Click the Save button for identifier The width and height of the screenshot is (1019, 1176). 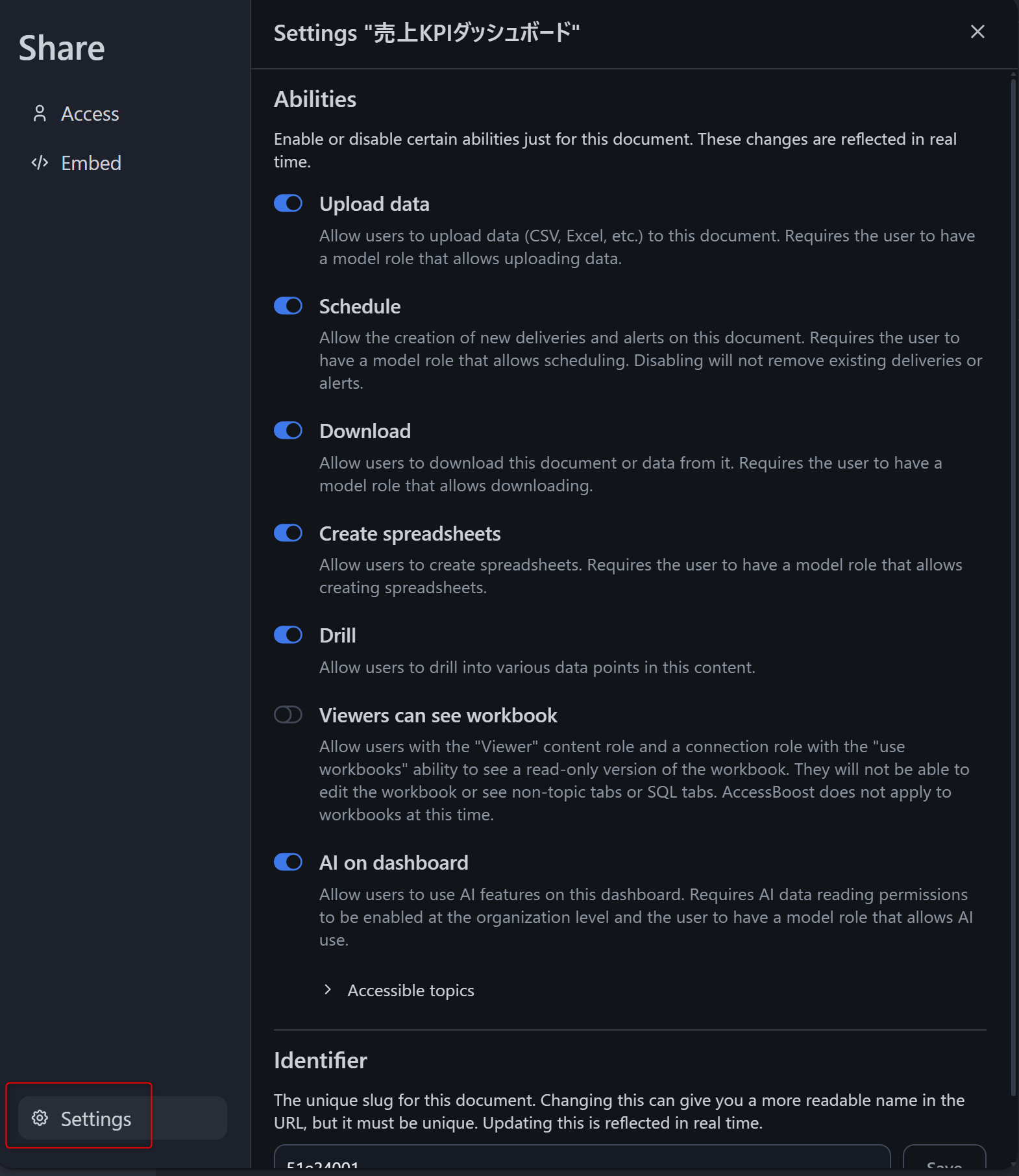(x=944, y=1162)
